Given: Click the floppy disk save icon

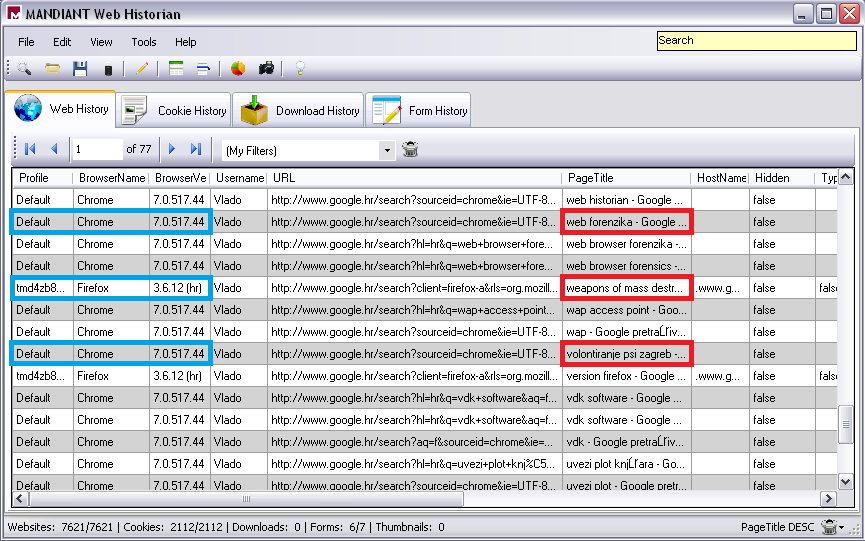Looking at the screenshot, I should click(80, 69).
